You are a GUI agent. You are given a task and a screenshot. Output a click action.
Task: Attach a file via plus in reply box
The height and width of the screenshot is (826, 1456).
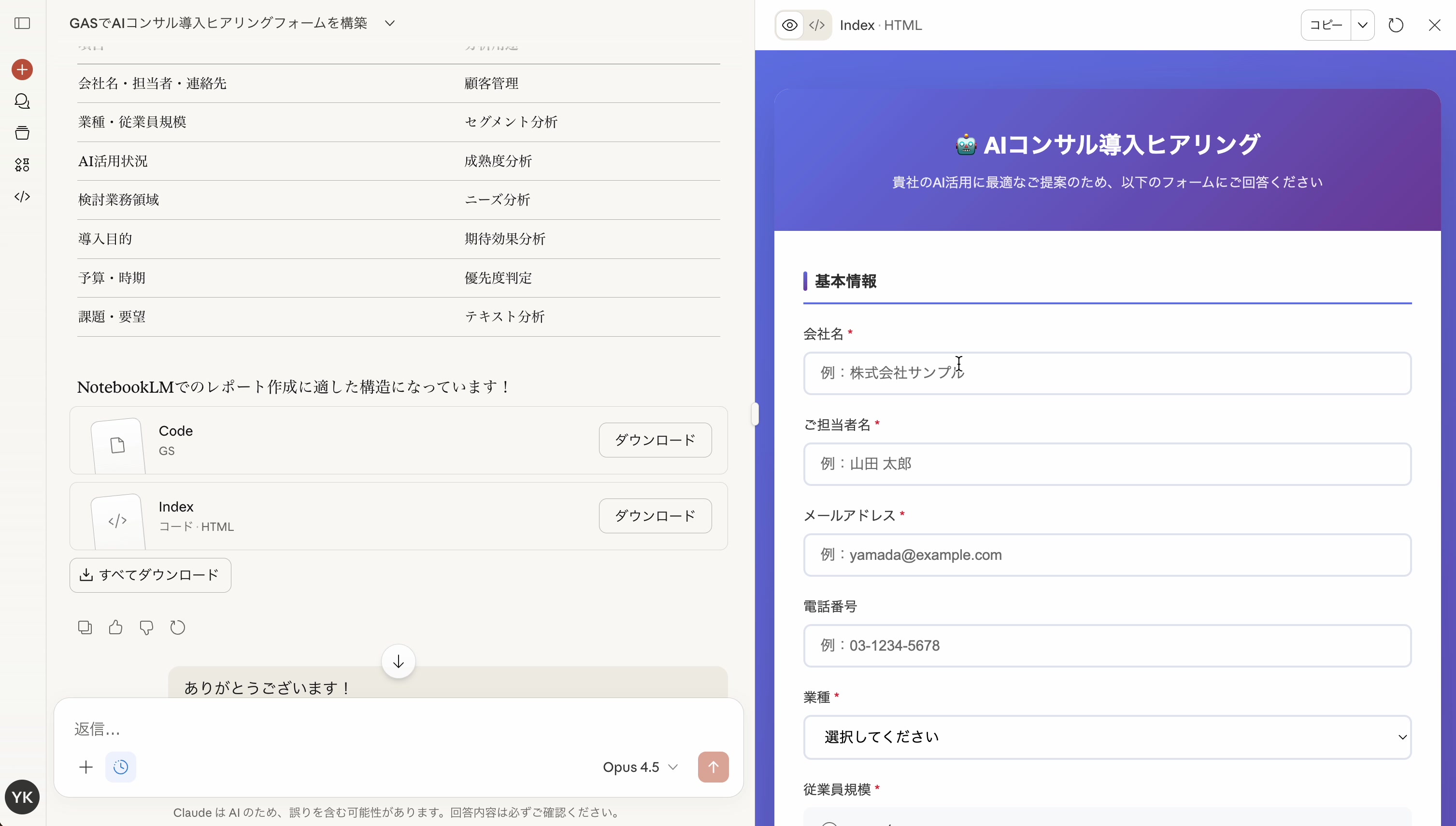coord(85,767)
